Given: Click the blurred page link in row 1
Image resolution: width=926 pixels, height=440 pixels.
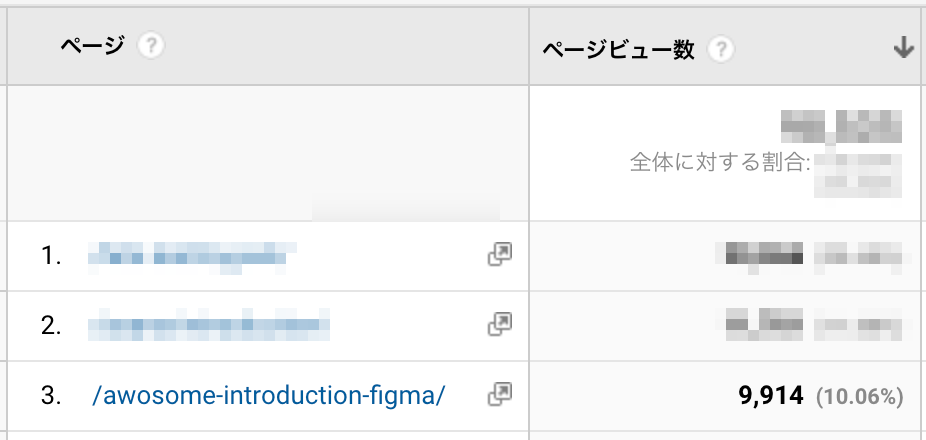Looking at the screenshot, I should tap(187, 256).
